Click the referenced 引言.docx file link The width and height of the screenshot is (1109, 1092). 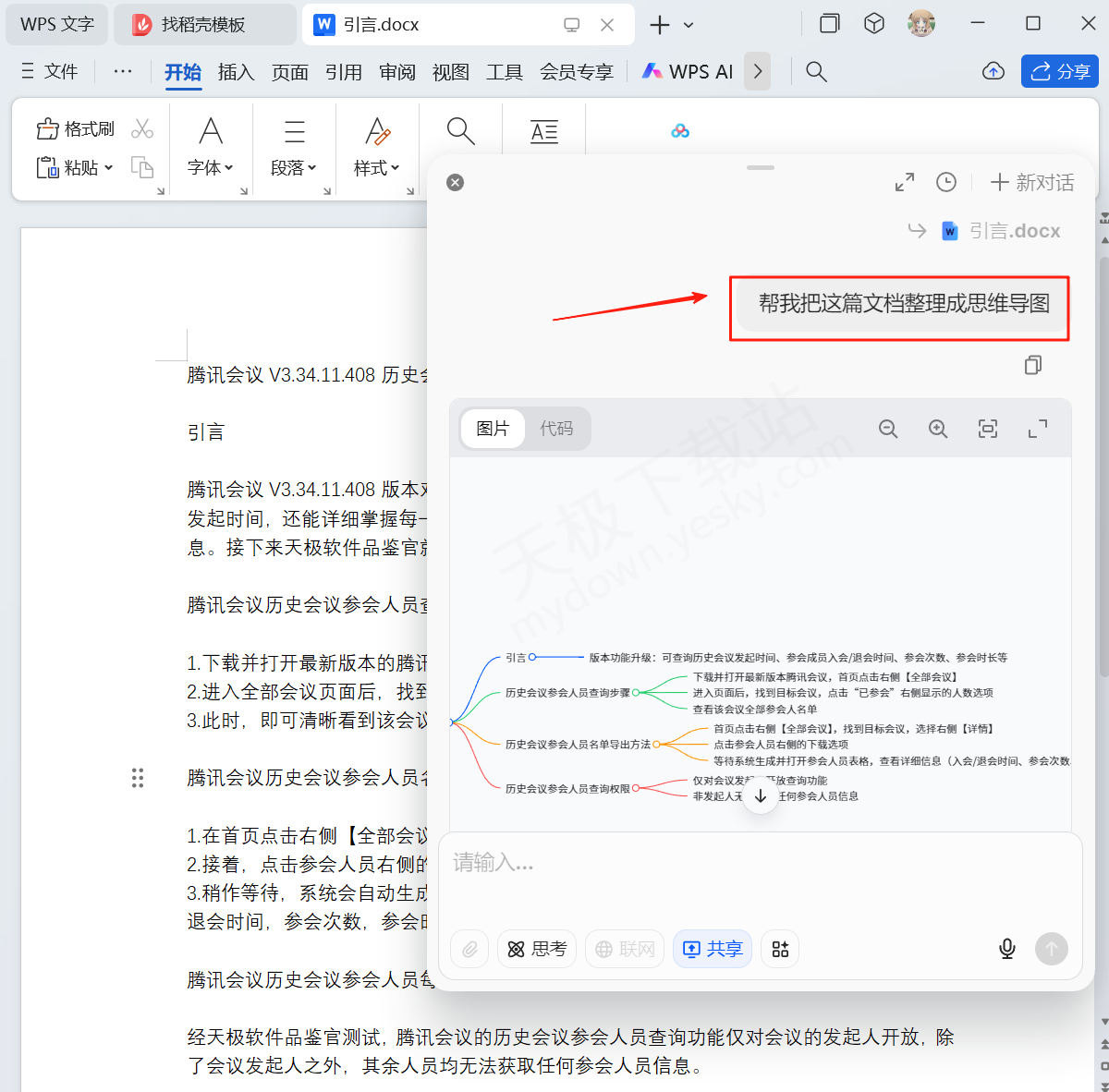point(1001,231)
